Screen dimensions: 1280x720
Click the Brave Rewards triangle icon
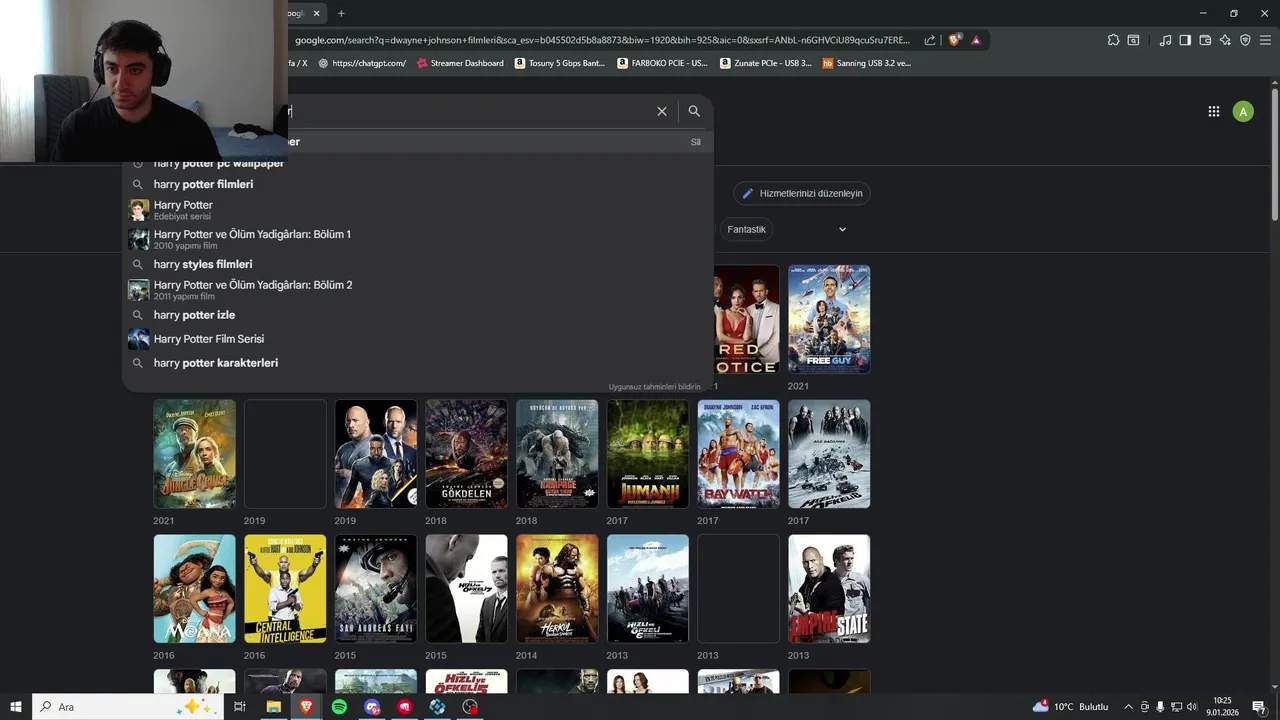976,40
